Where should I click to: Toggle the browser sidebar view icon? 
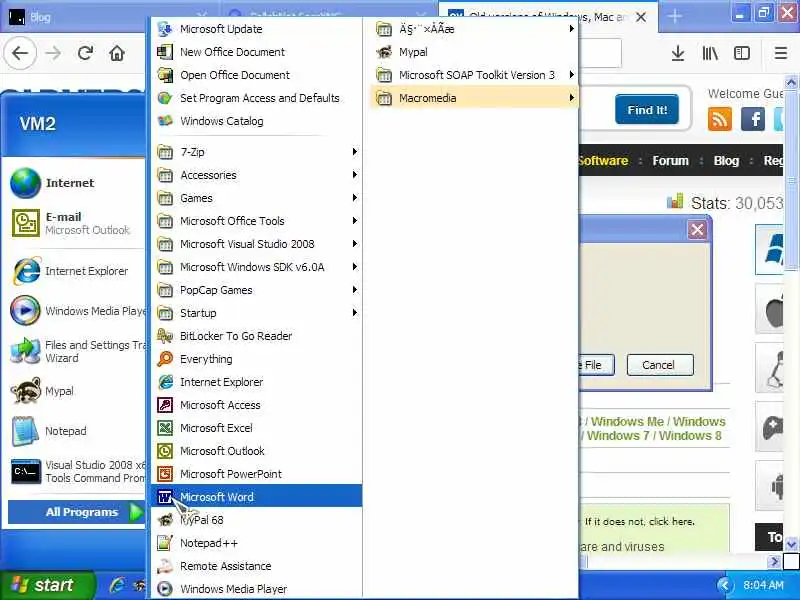click(741, 53)
